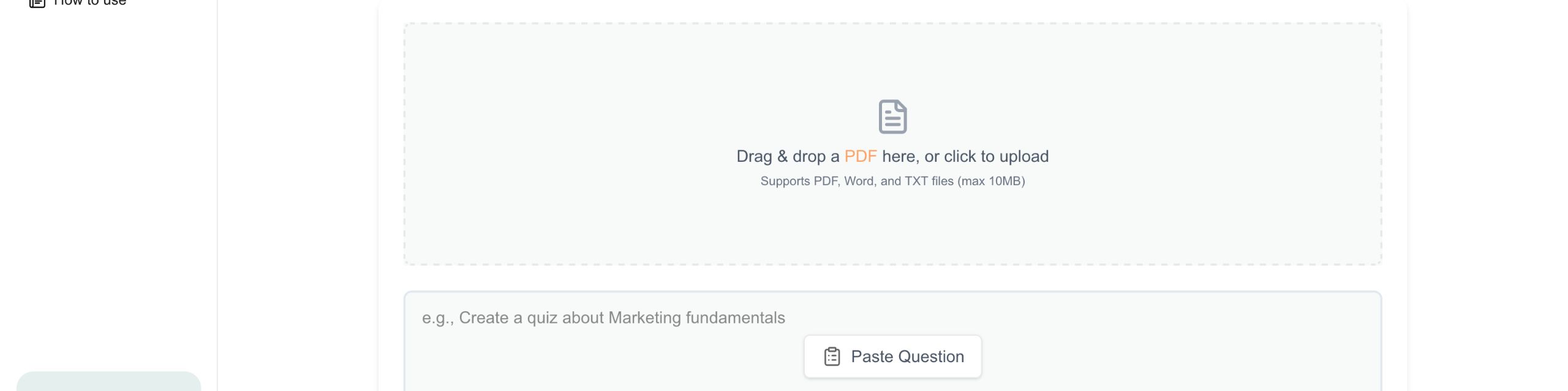The height and width of the screenshot is (391, 1568).
Task: Click the 'e.g.,' start of the prompt field
Action: [436, 317]
